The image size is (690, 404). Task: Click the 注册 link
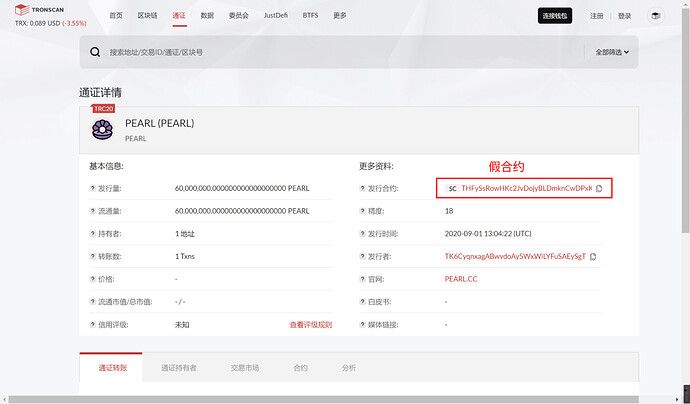pos(597,16)
